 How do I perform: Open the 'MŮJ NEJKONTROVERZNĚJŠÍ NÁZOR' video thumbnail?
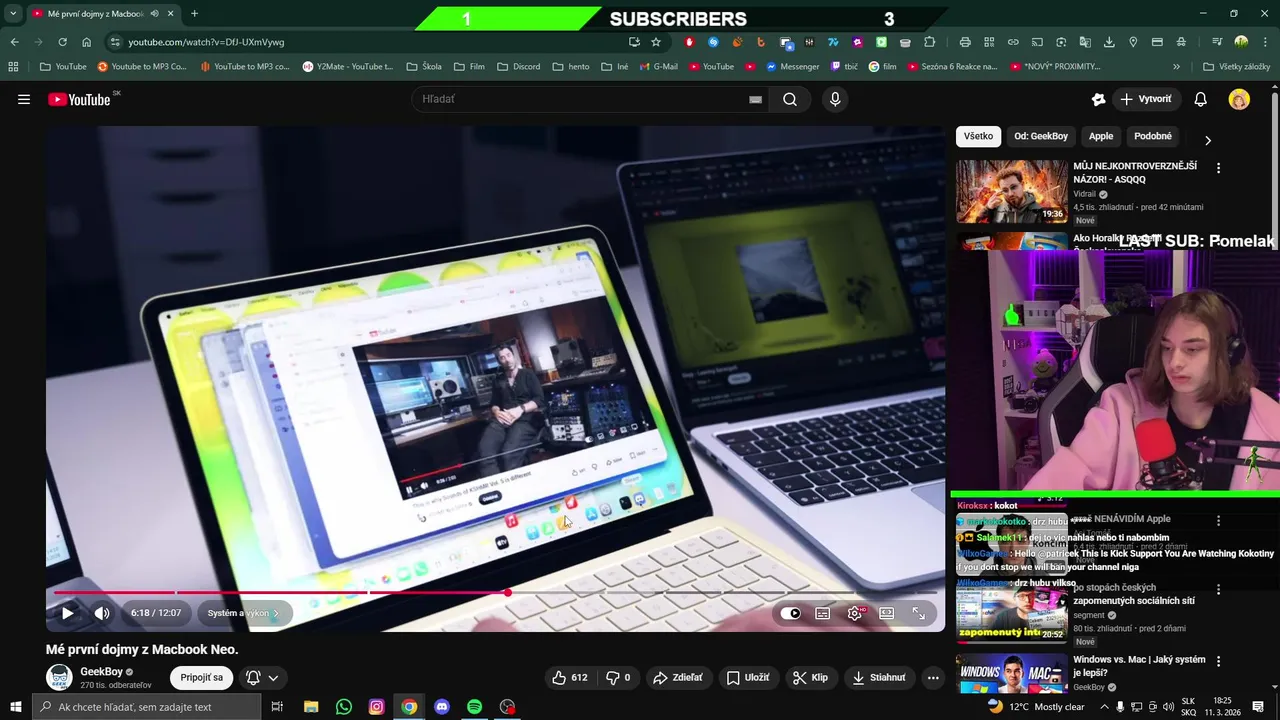pyautogui.click(x=1012, y=191)
